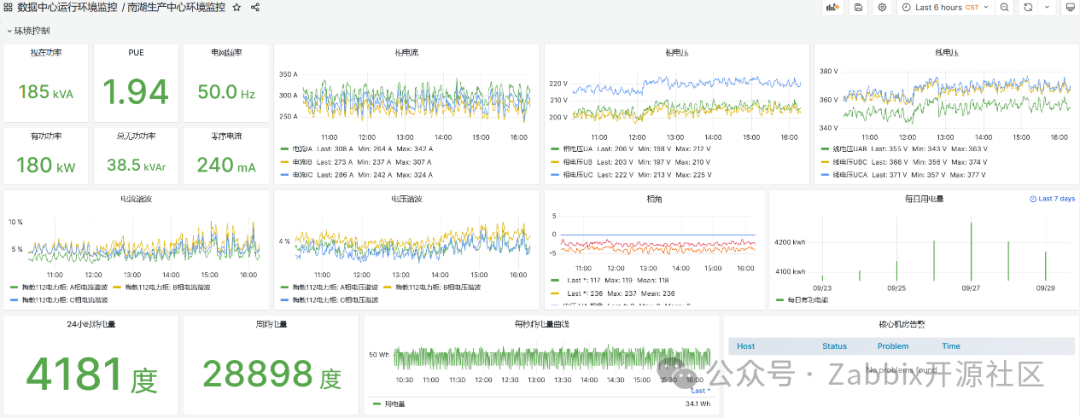Open the 核心机房告警 panel title menu
Screen dimensions: 1080x418
coord(903,324)
